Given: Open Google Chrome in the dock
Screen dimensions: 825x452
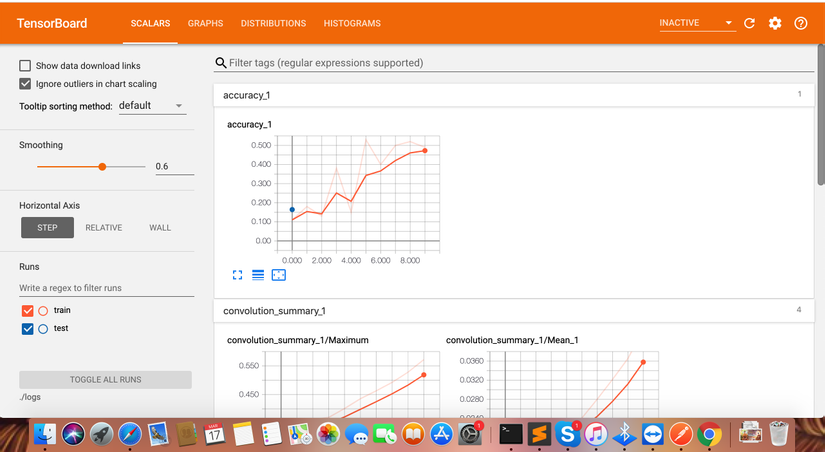Looking at the screenshot, I should coord(709,435).
